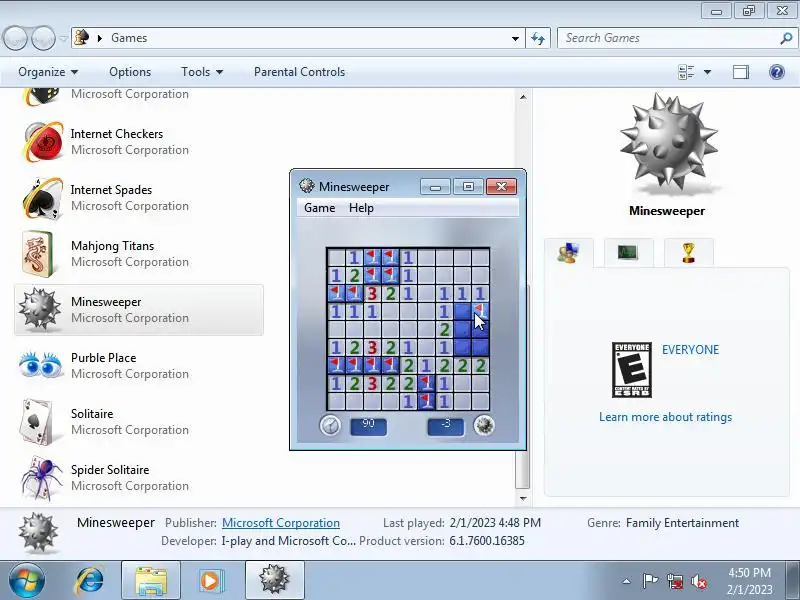Open the Microsoft Corporation publisher link

click(x=281, y=523)
